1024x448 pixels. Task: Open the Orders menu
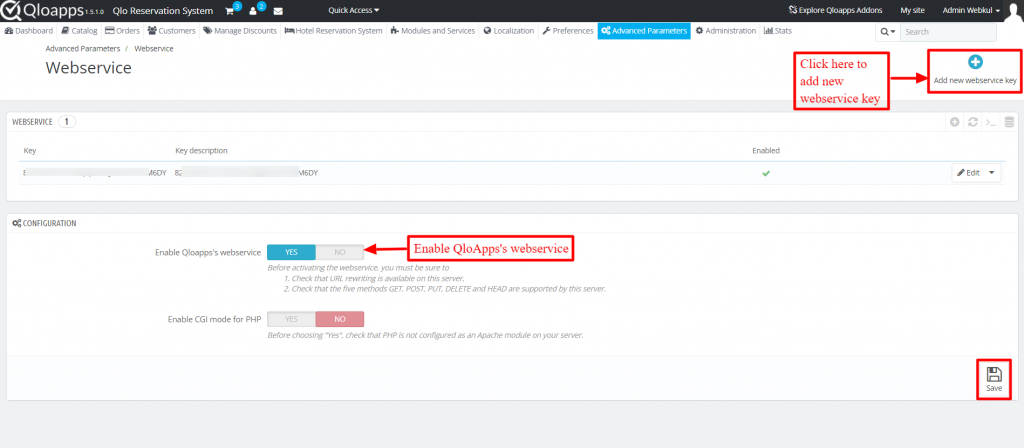(x=123, y=31)
